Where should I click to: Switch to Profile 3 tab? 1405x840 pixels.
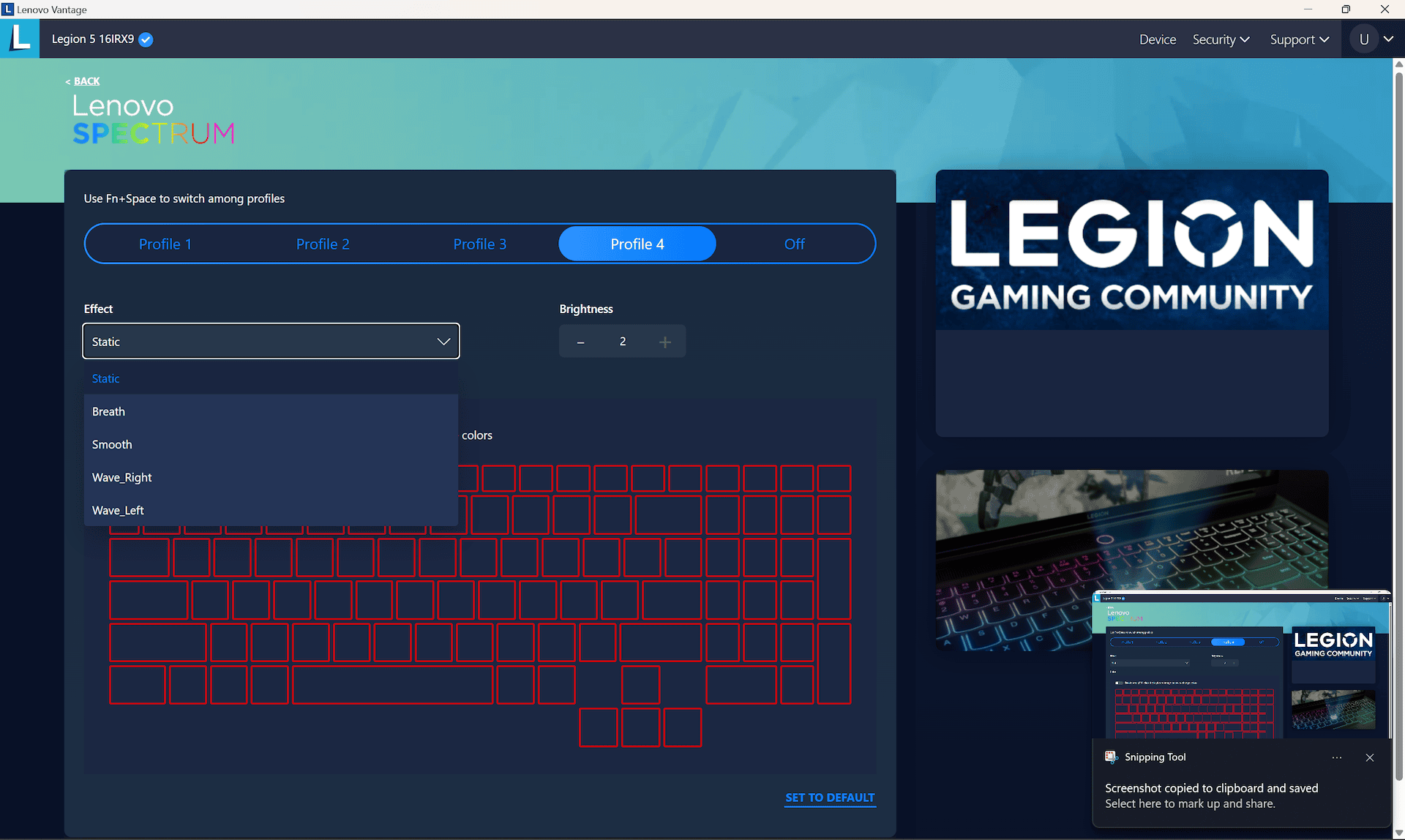pyautogui.click(x=480, y=244)
